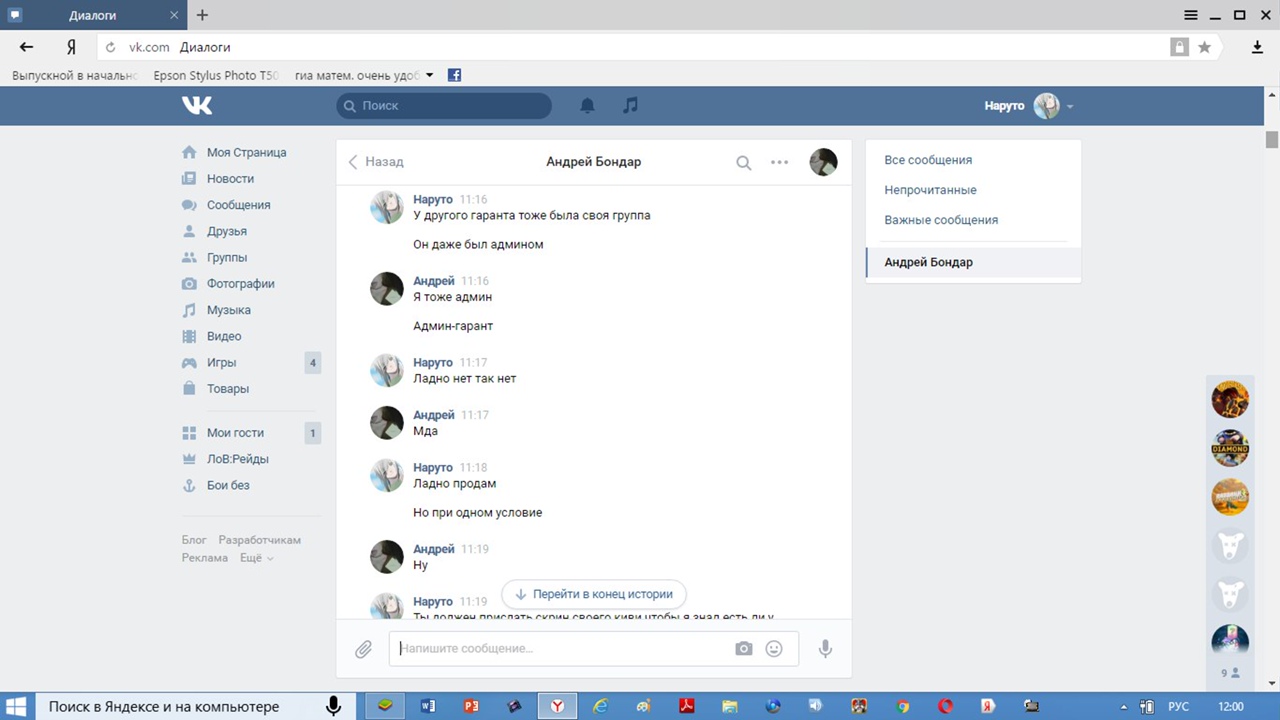Jump to end with Перейти в конец истории
Image resolution: width=1280 pixels, height=720 pixels.
pos(594,594)
